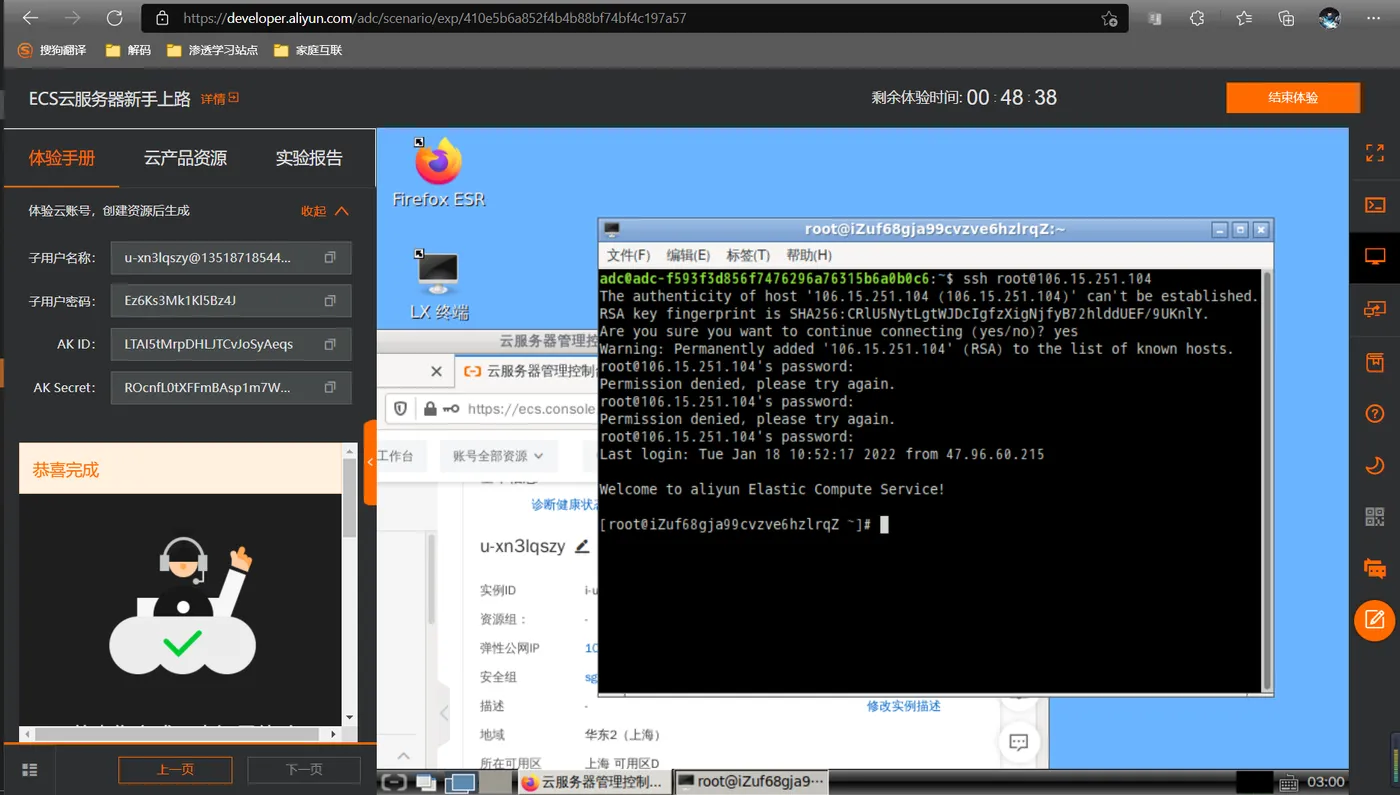1400x795 pixels.
Task: Open LX 终端 desktop shortcut
Action: [x=438, y=285]
